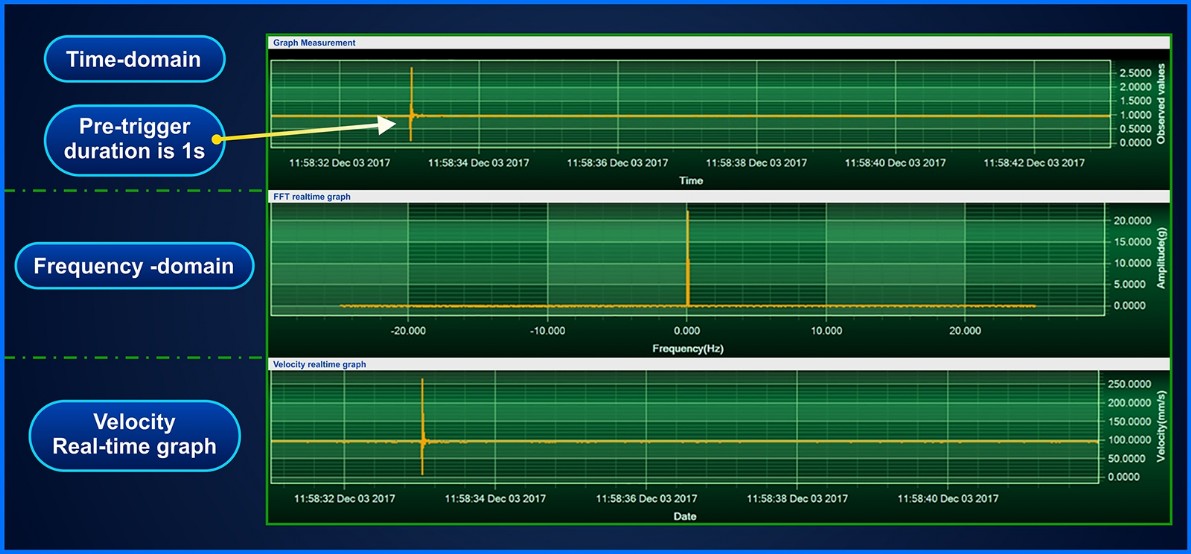Click 11:58:40 date label under Velocity plot

[x=947, y=499]
